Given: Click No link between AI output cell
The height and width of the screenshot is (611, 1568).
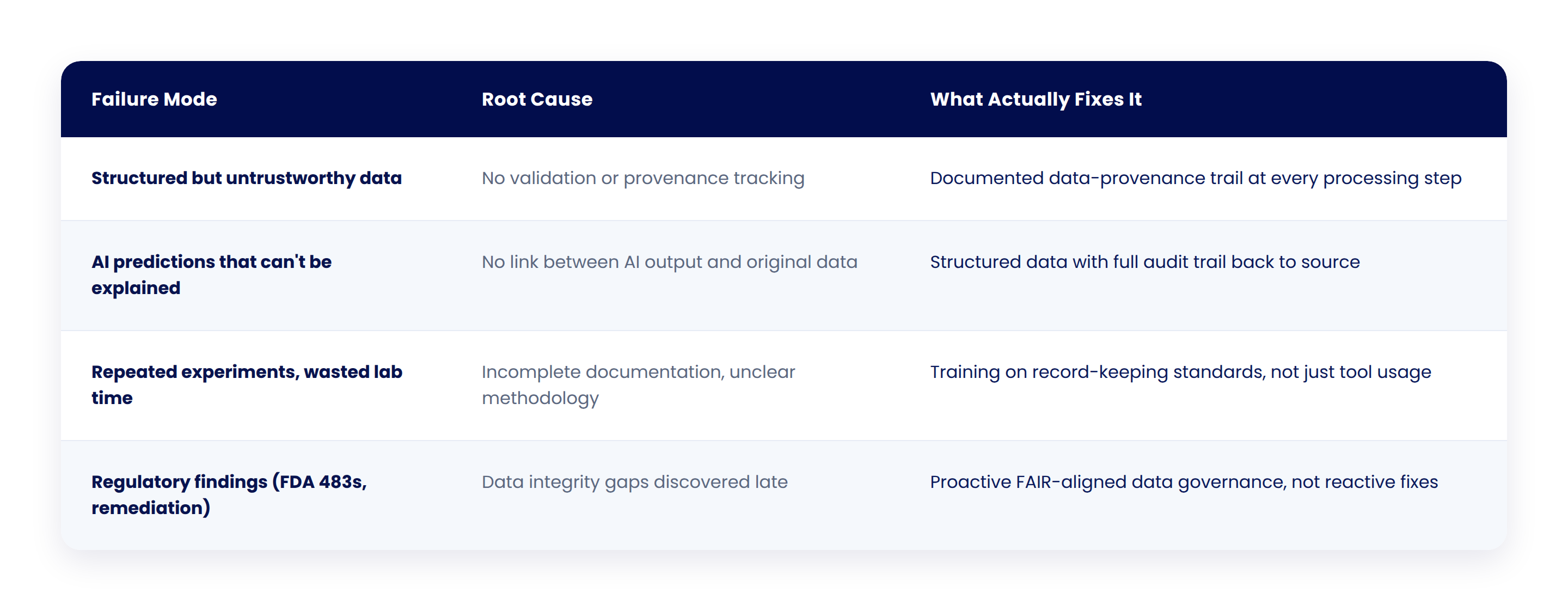Looking at the screenshot, I should 669,262.
